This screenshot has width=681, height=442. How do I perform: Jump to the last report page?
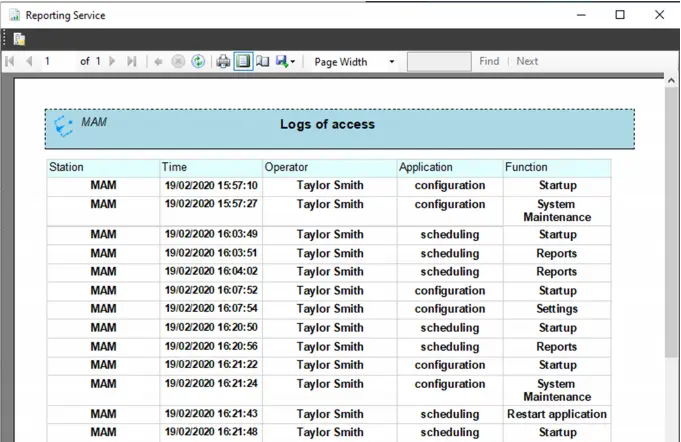point(131,62)
